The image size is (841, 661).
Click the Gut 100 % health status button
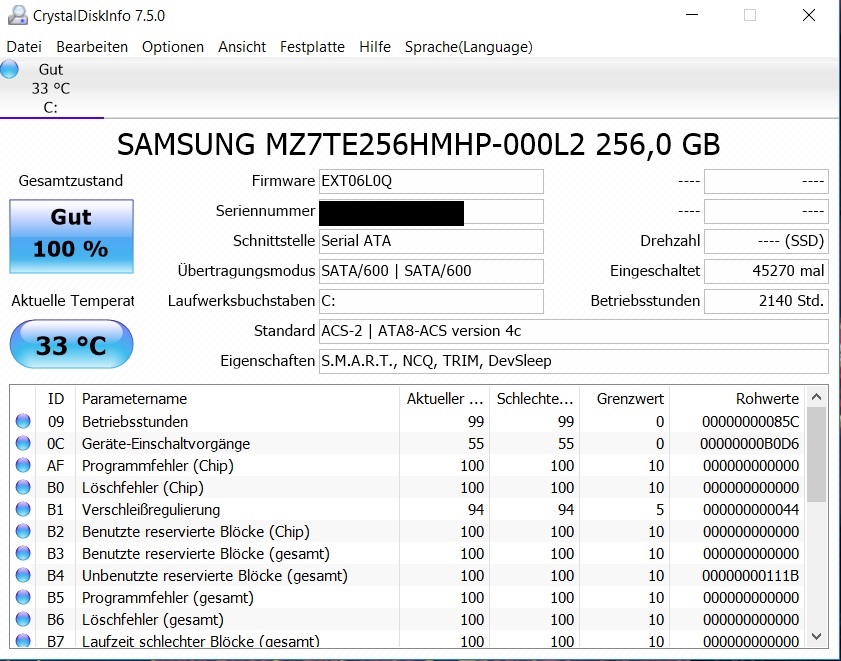(x=71, y=236)
